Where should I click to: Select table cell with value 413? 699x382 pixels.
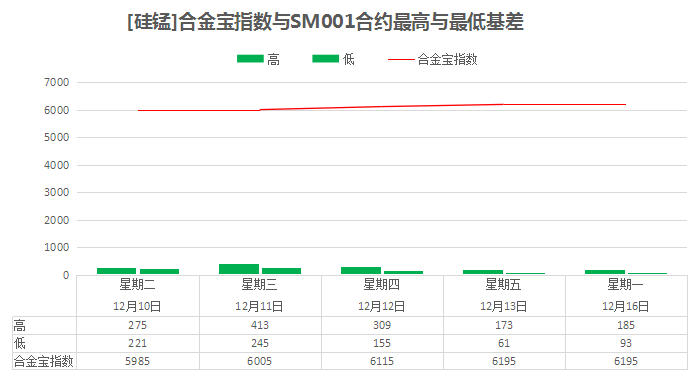pos(260,325)
